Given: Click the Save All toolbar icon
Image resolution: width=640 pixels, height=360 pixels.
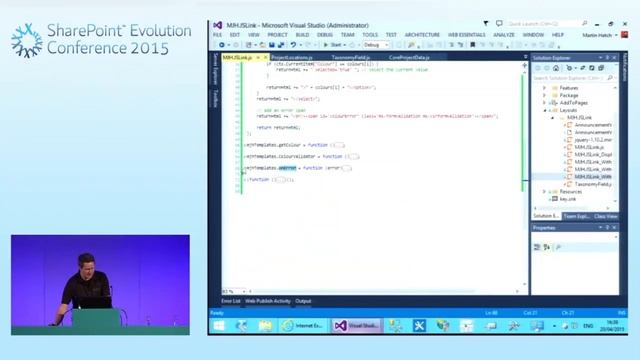Looking at the screenshot, I should point(281,45).
